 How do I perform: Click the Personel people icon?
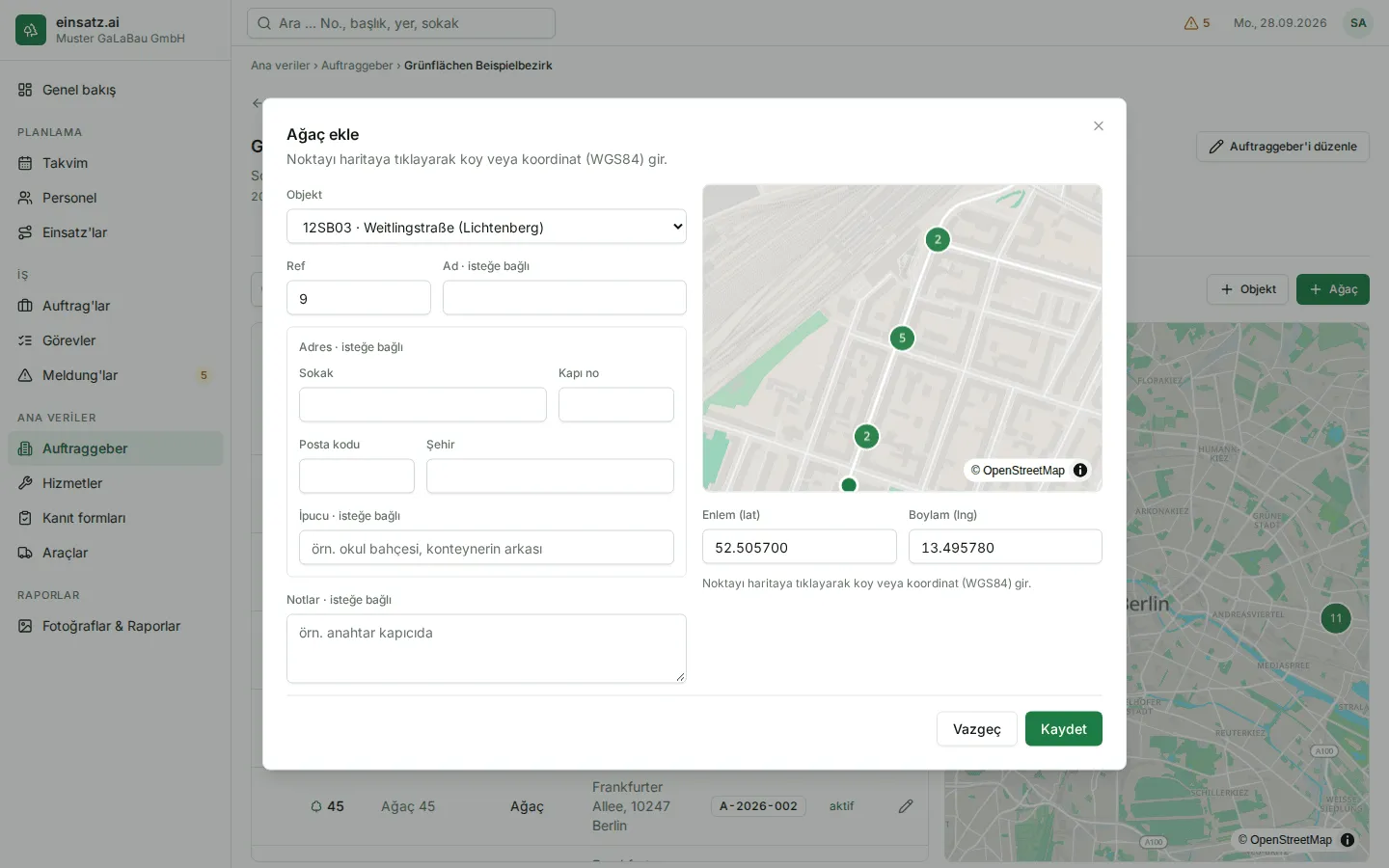25,198
